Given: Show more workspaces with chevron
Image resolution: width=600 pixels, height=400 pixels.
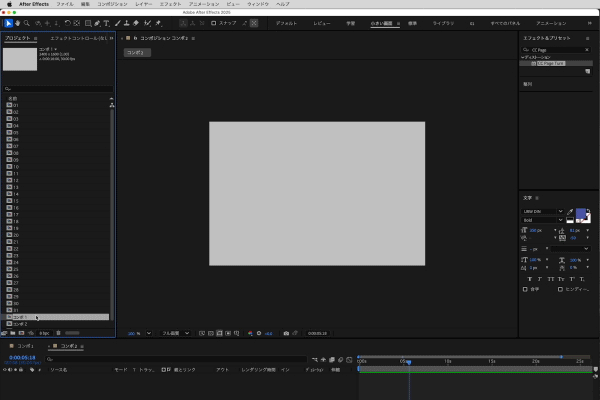Looking at the screenshot, I should click(590, 23).
